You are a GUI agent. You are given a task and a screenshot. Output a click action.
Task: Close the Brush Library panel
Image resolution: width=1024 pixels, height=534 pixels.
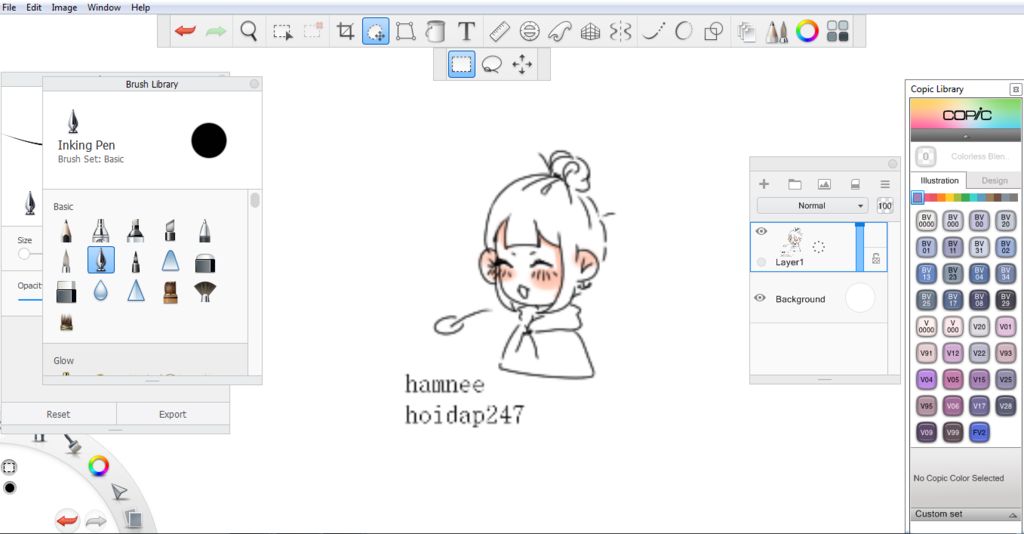254,84
